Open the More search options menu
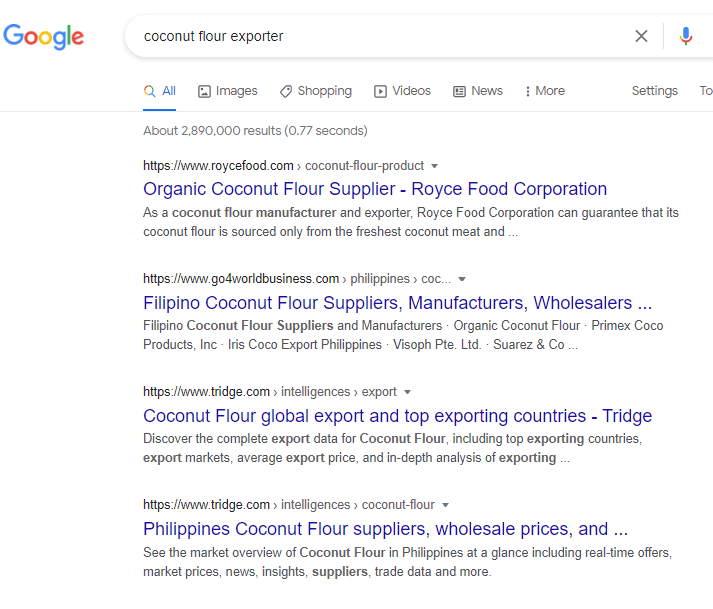Viewport: 713px width, 609px height. pyautogui.click(x=545, y=91)
